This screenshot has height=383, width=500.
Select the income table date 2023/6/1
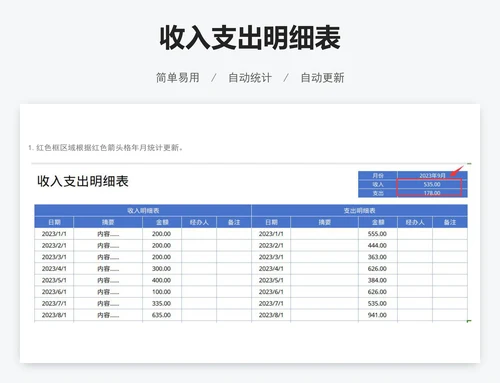point(54,292)
